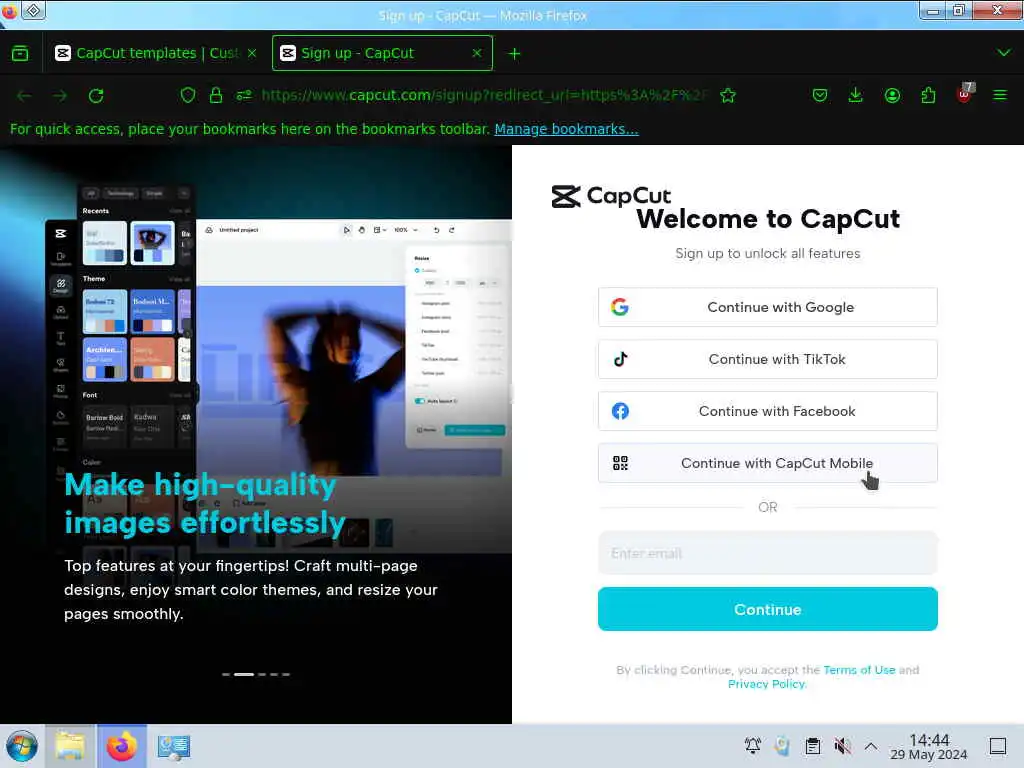
Task: Continue with CapCut Mobile button
Action: 767,463
